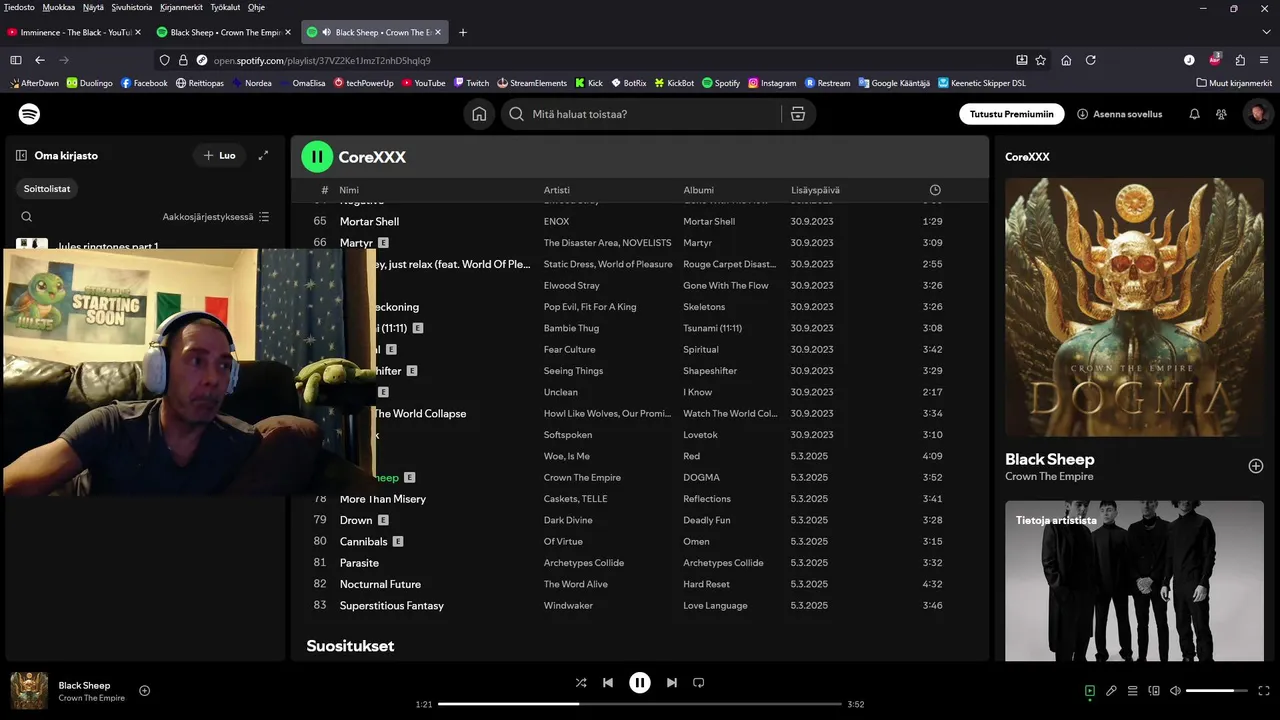Open the Tiedosto menu

click(x=19, y=7)
